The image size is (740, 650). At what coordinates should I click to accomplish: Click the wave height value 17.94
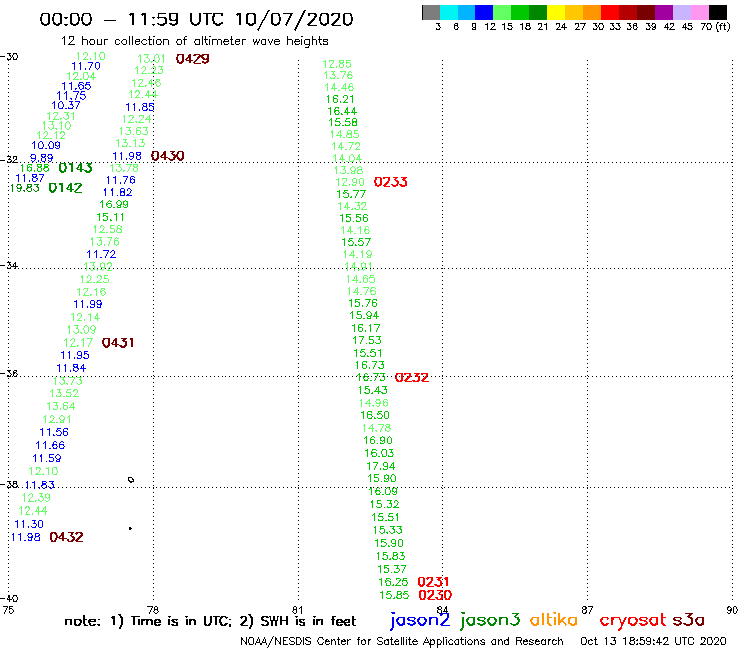click(381, 466)
